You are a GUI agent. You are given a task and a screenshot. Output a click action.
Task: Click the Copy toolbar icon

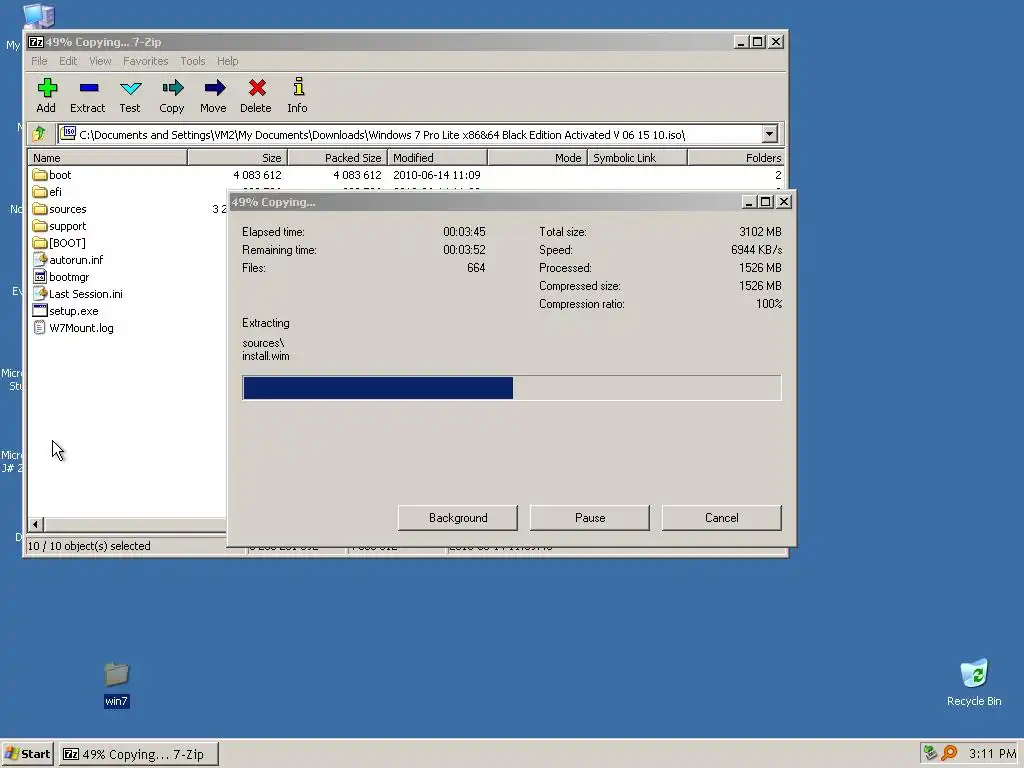(x=172, y=88)
